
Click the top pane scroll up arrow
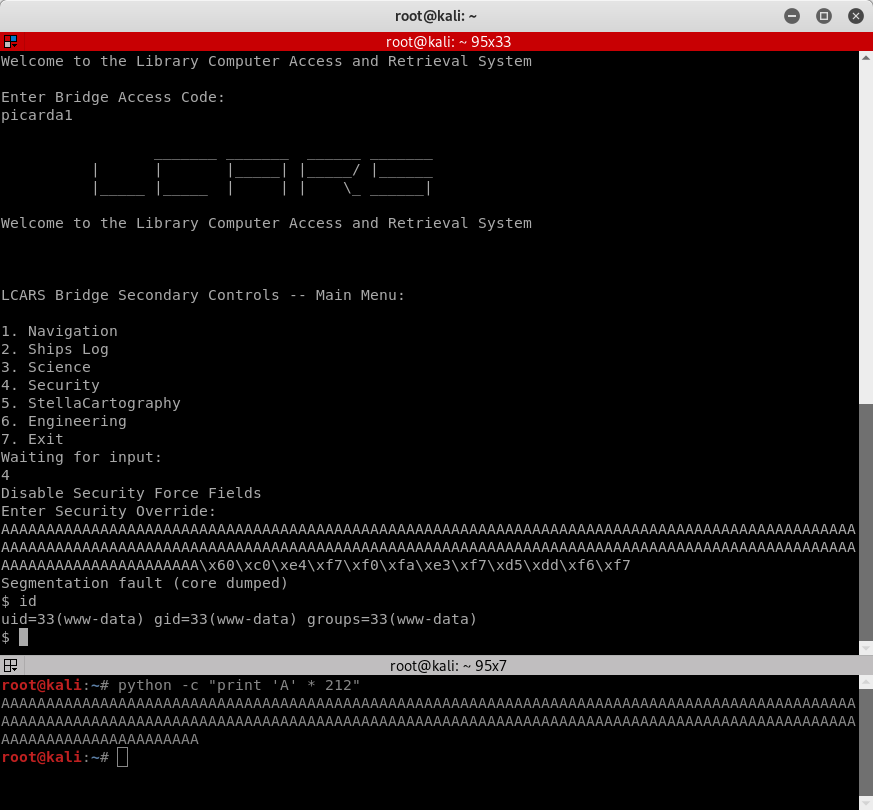point(866,57)
